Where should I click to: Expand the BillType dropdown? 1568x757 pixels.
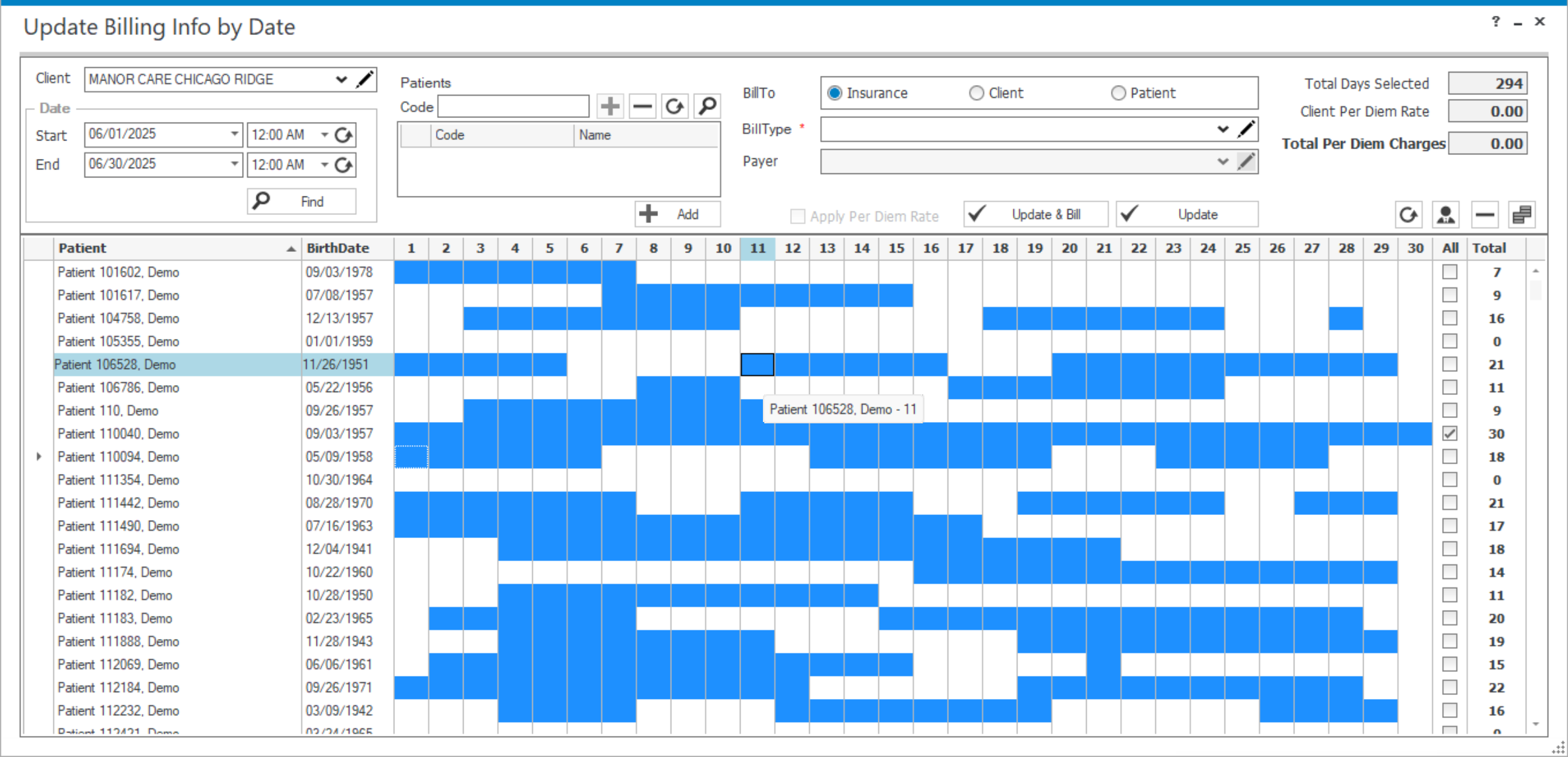[1222, 129]
